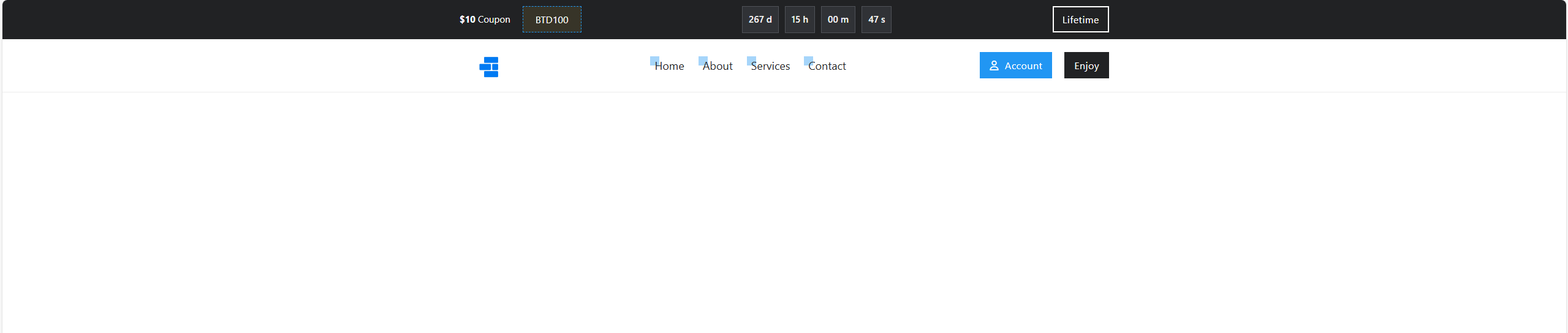
Task: Open the Home menu item
Action: point(668,65)
